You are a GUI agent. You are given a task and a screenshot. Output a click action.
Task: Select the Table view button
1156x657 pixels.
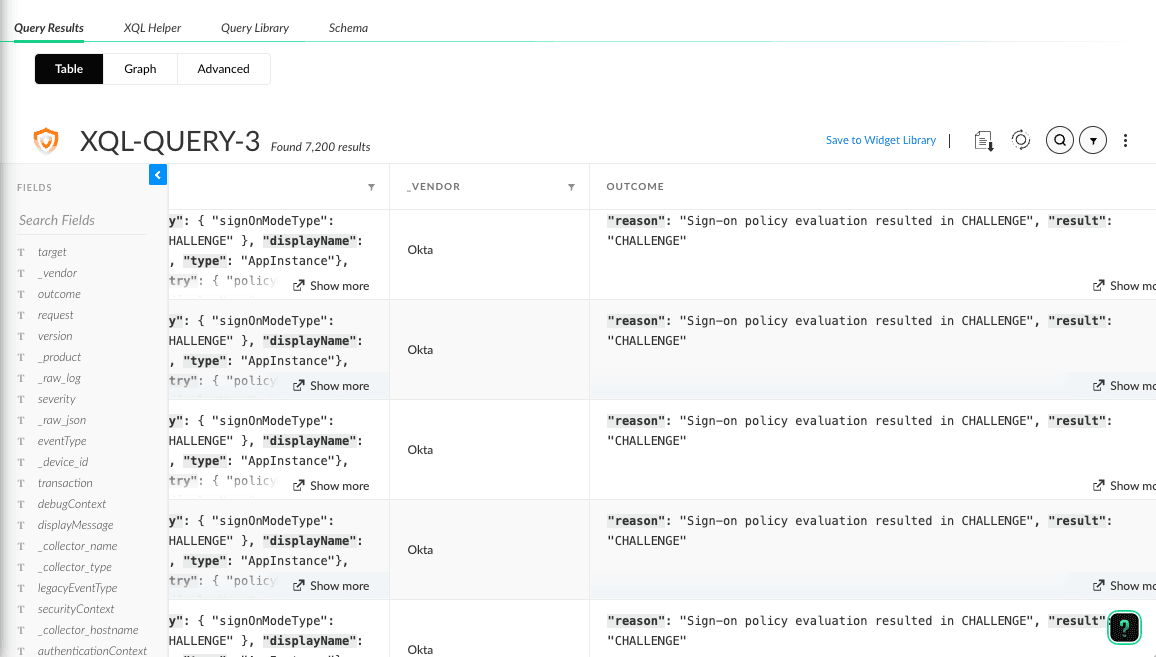[x=69, y=69]
